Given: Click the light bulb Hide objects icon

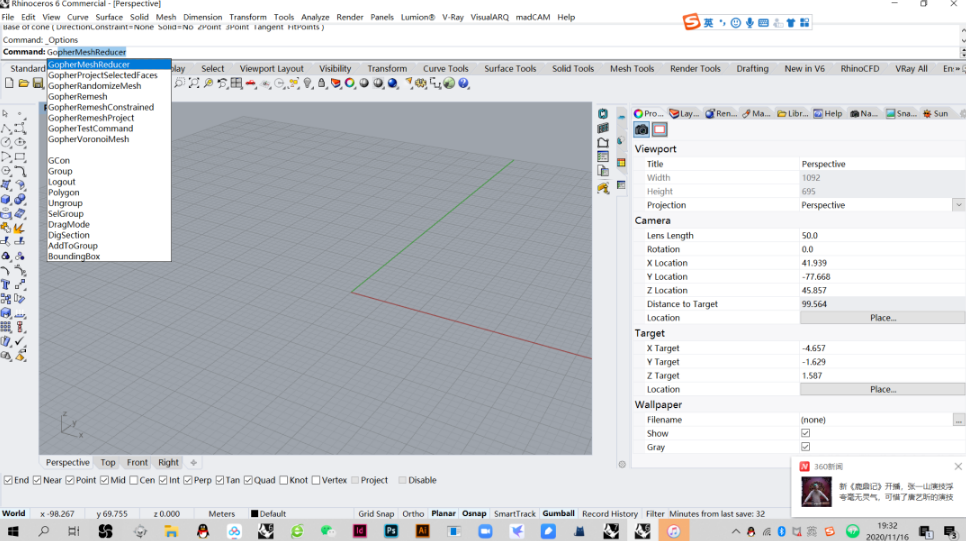Looking at the screenshot, I should [x=307, y=83].
